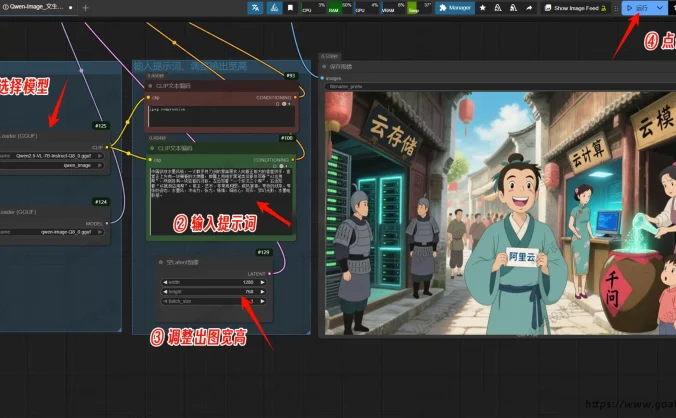Collapse the top red CLIP文本编码 node
Screen dimensions: 676x418
click(x=150, y=86)
